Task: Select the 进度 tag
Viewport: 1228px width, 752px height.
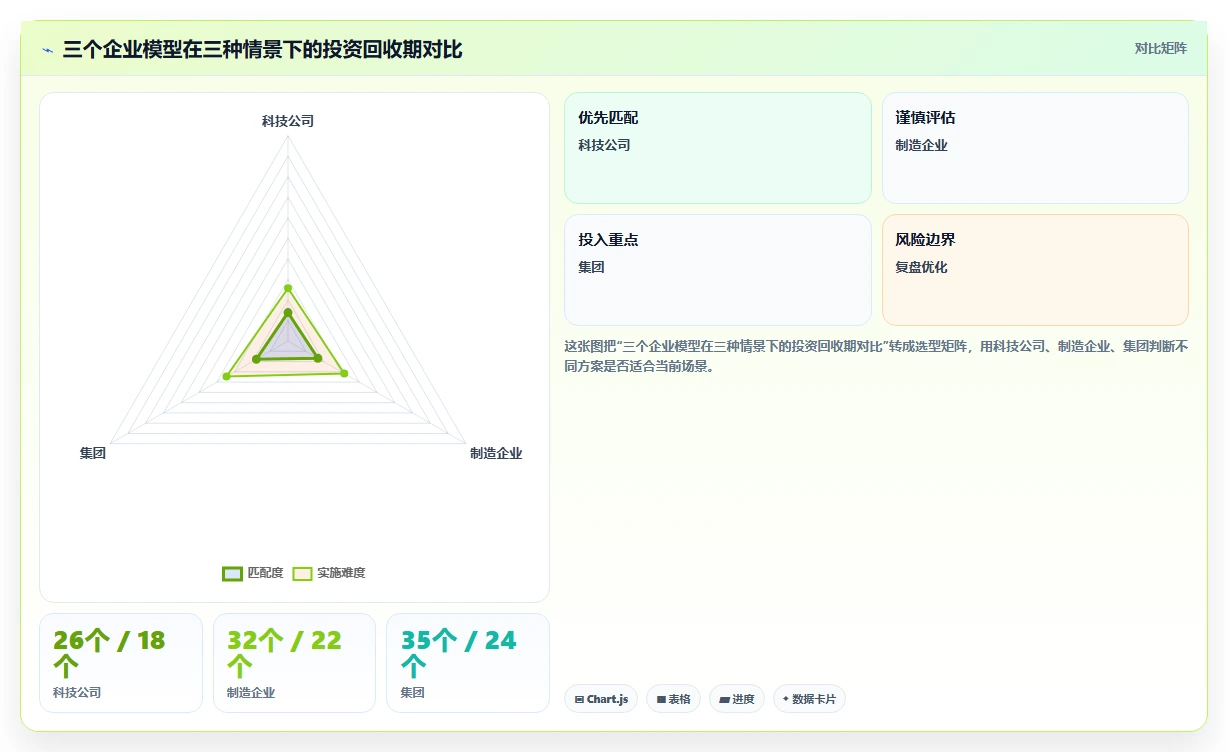Action: click(x=737, y=699)
